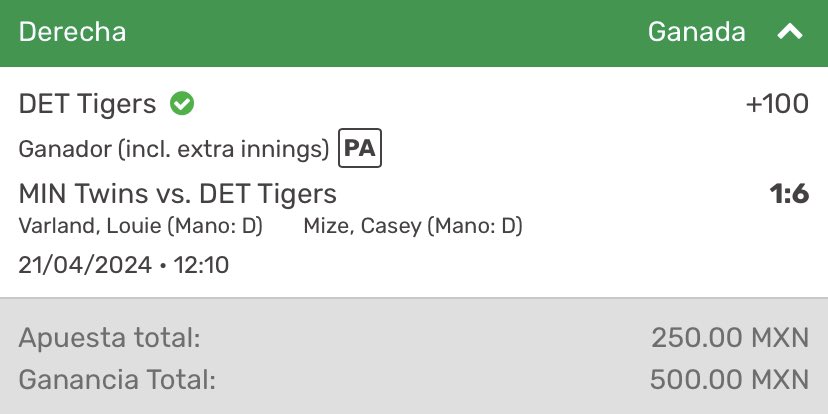Viewport: 828px width, 414px height.
Task: Tap the PA badge icon
Action: [360, 148]
